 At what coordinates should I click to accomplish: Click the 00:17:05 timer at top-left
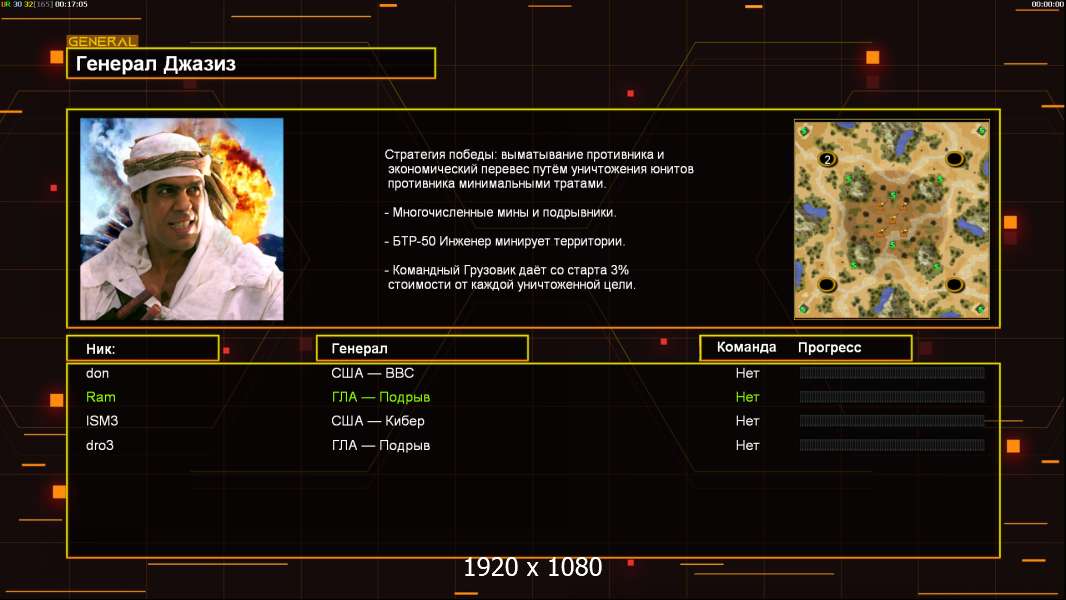(x=71, y=4)
